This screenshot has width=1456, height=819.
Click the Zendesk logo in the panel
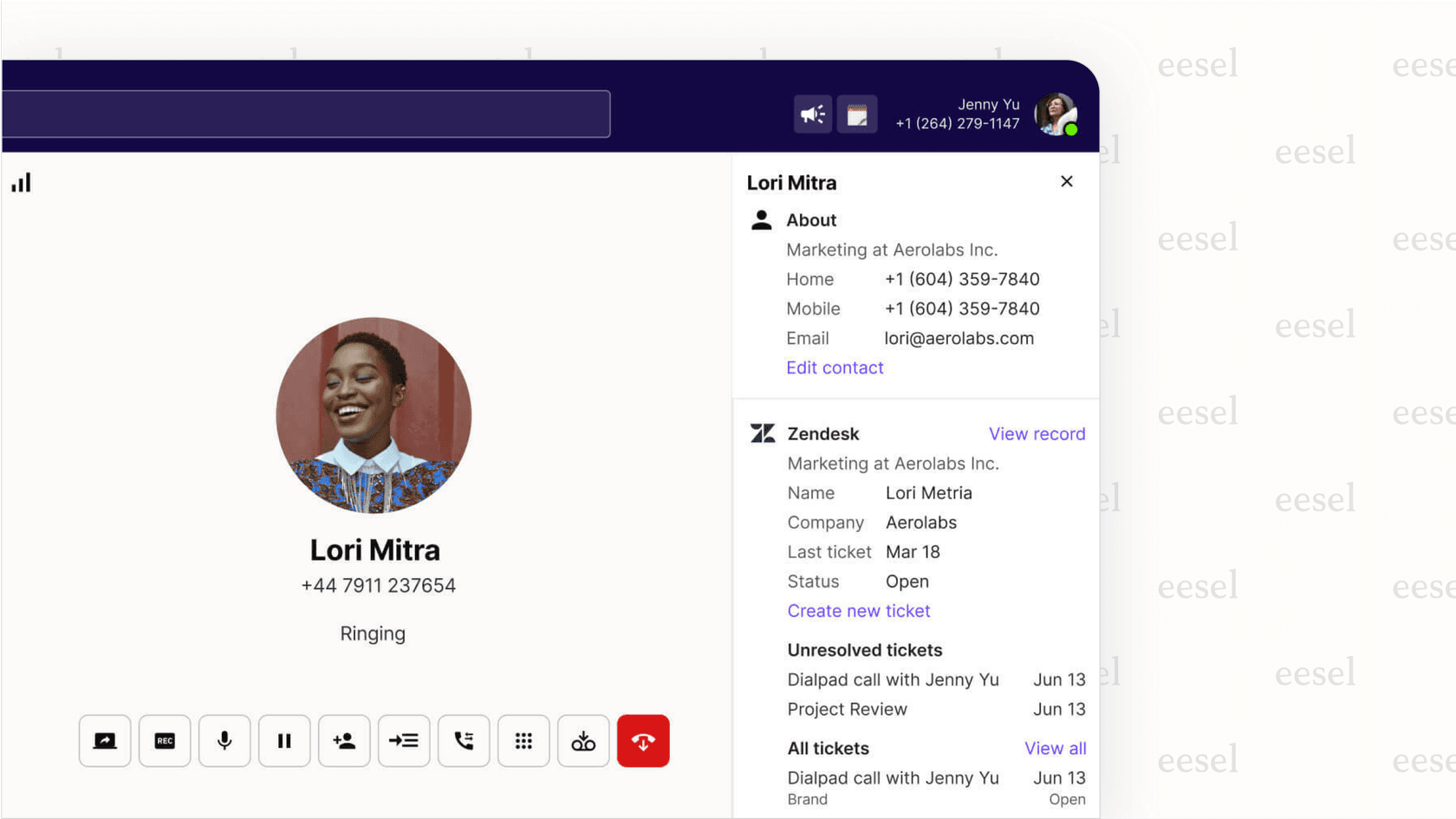click(x=762, y=433)
